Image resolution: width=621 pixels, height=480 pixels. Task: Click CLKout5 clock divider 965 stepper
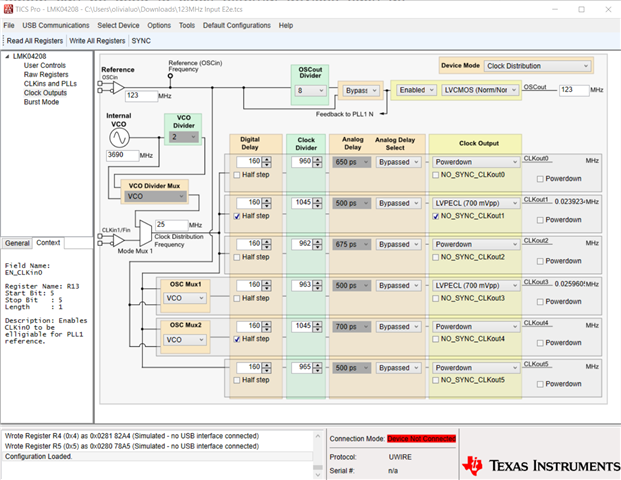pyautogui.click(x=317, y=368)
